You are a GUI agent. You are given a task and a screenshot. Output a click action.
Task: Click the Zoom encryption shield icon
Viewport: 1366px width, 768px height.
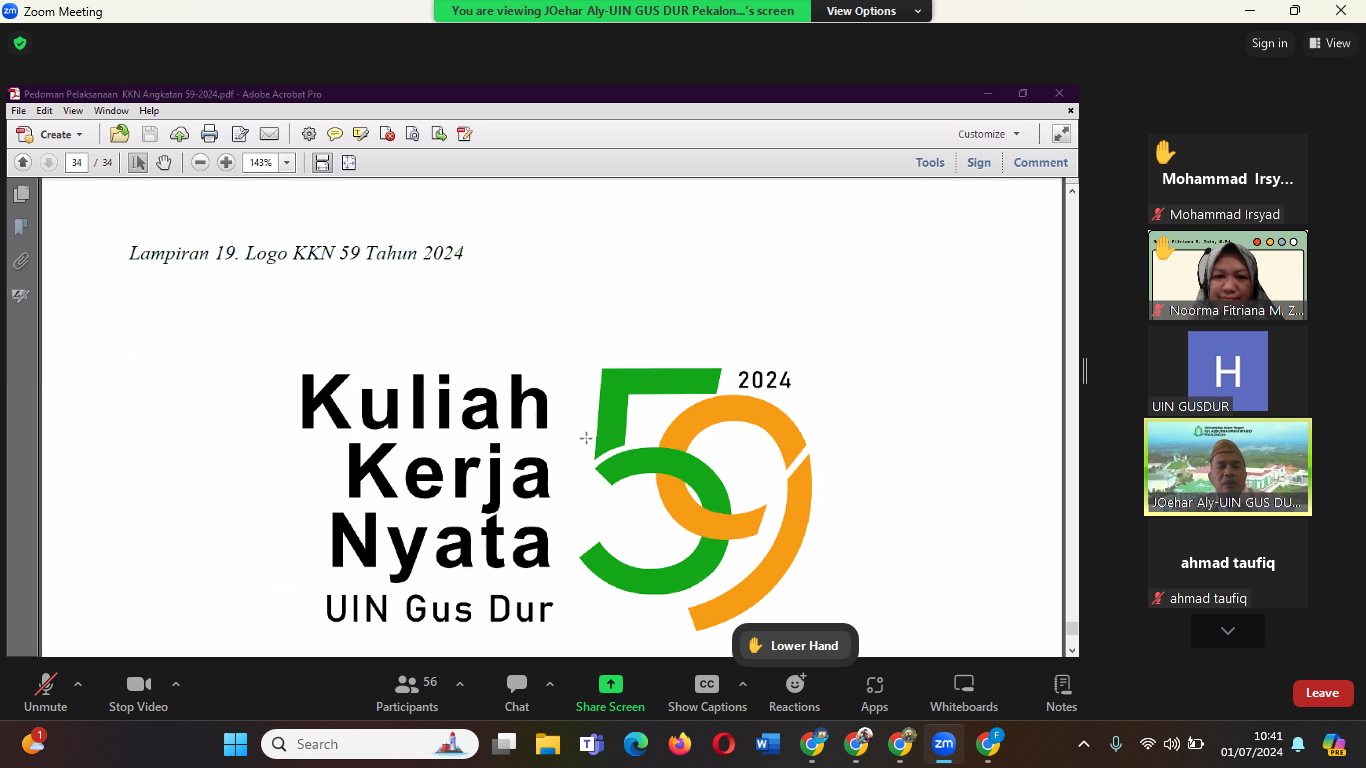(x=19, y=43)
